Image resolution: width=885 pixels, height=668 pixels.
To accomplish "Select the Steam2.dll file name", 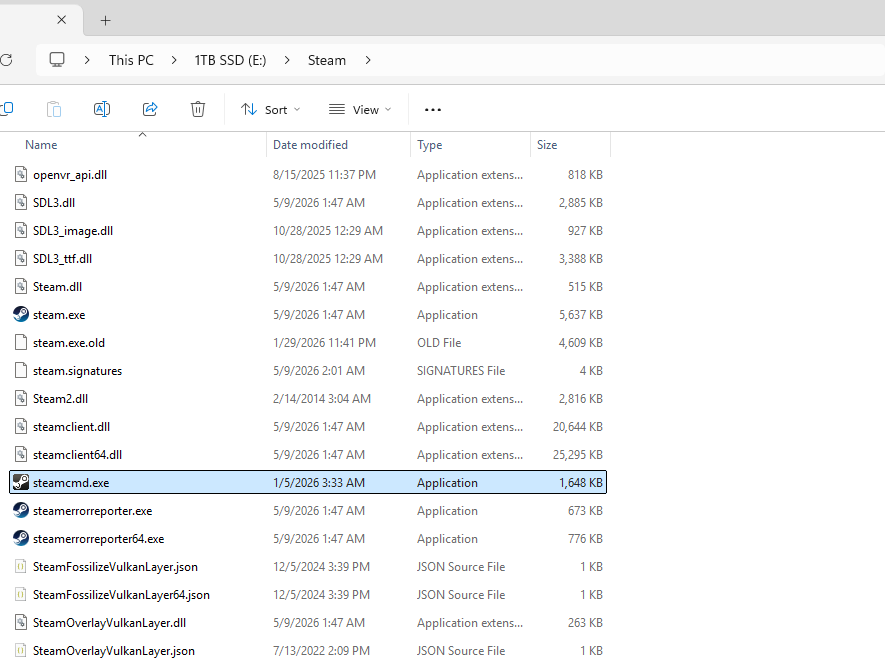I will 60,398.
